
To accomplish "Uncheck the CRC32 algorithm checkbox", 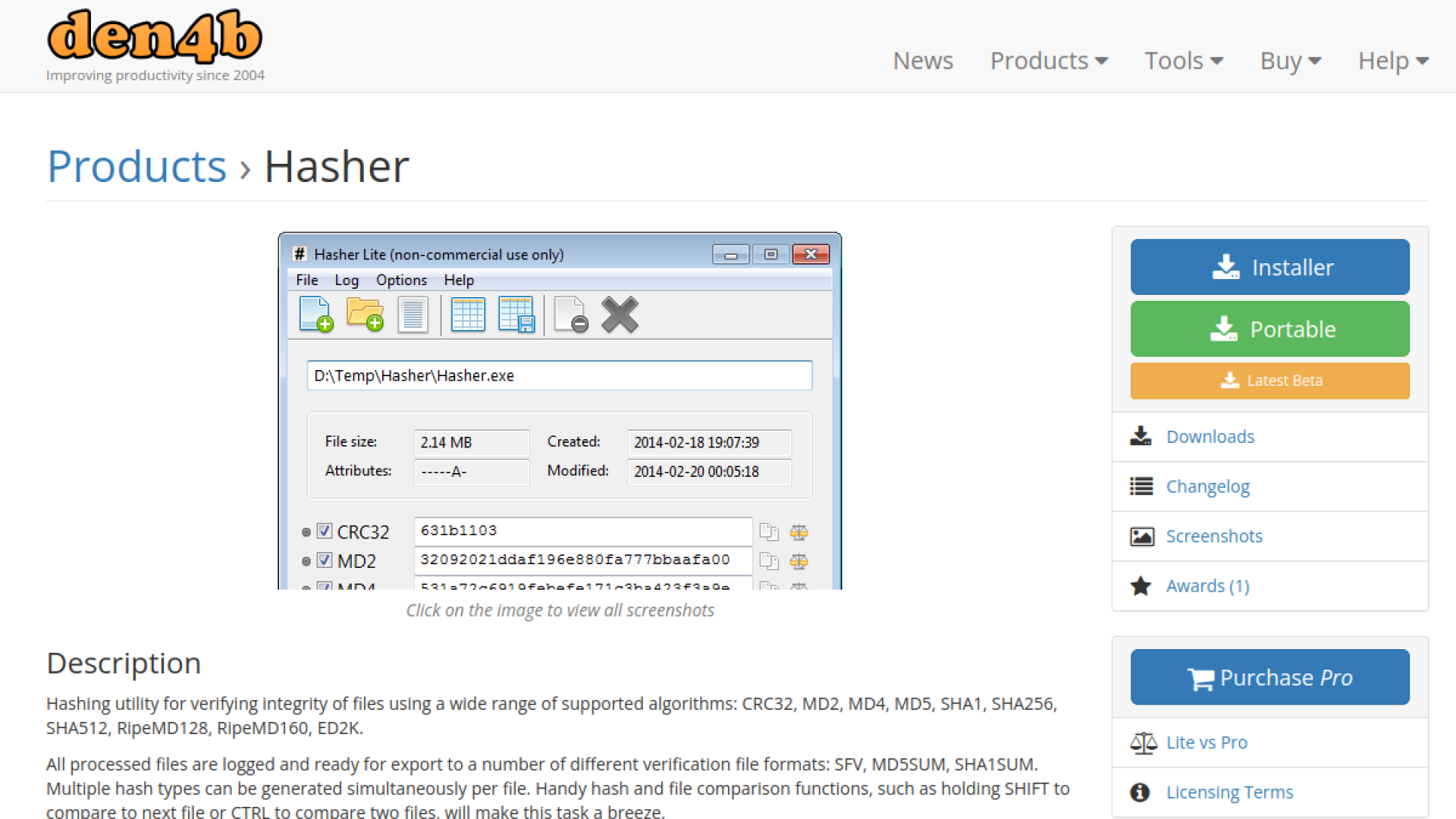I will click(x=325, y=531).
